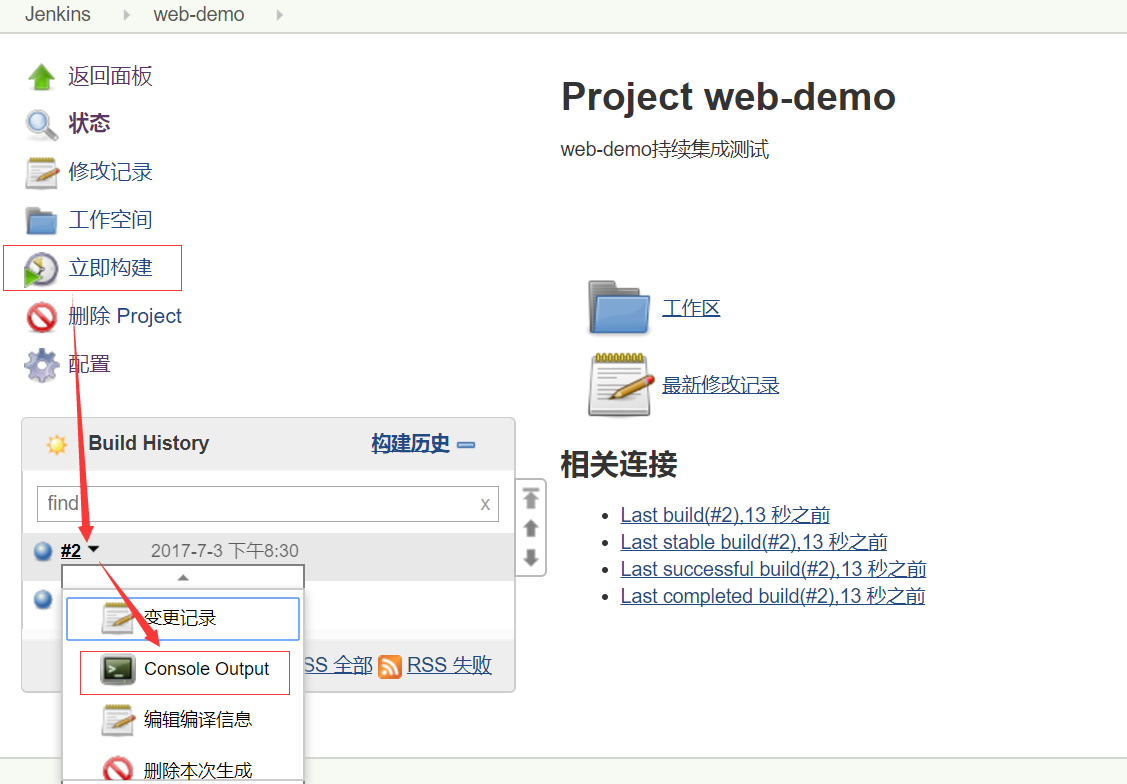Open the 配置 gear icon
Viewport: 1127px width, 784px height.
coord(40,363)
